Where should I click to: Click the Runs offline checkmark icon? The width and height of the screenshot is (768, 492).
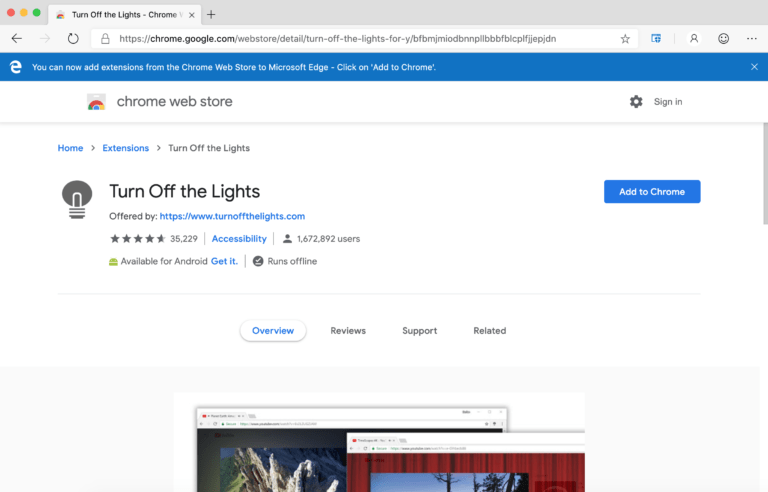258,261
